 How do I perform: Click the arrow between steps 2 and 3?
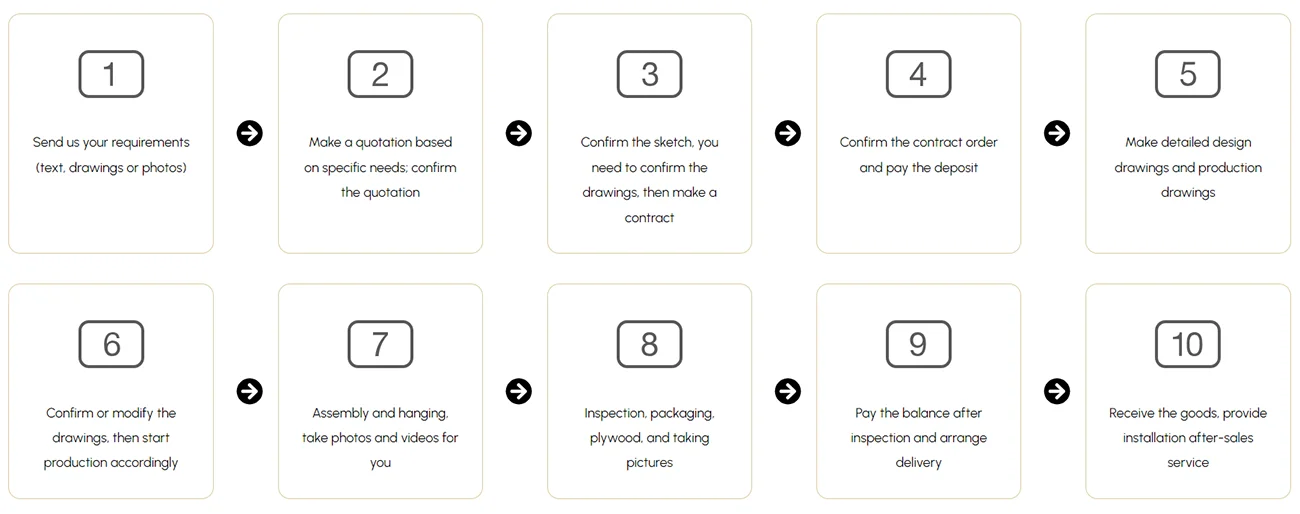coord(518,133)
